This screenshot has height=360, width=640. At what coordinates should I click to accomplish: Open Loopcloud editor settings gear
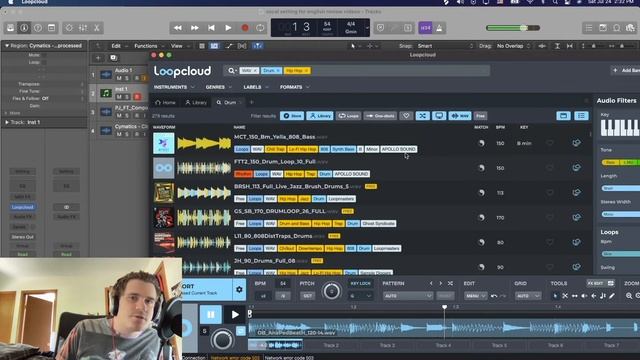click(239, 289)
